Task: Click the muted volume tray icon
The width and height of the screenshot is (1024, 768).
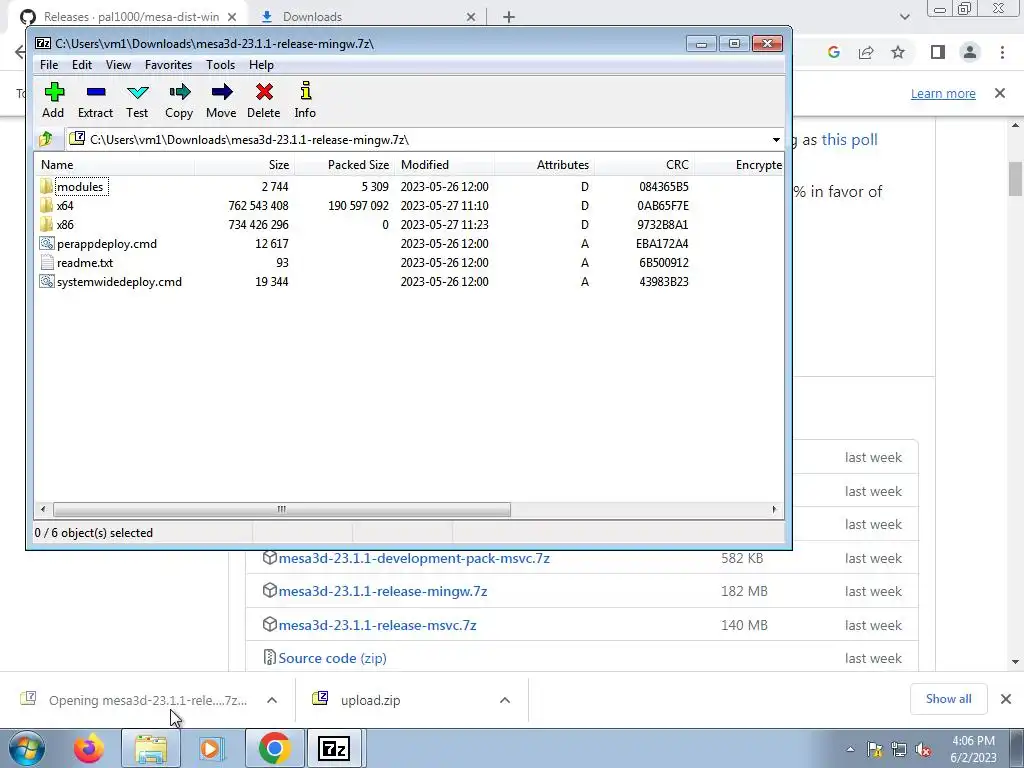Action: [923, 750]
